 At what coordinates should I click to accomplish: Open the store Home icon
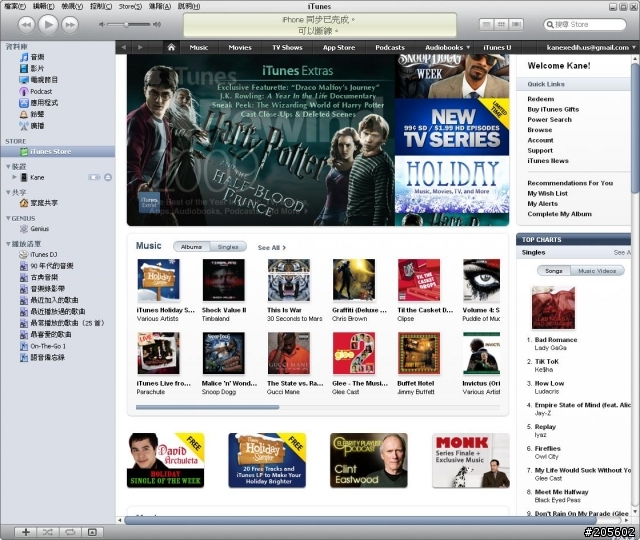coord(171,47)
